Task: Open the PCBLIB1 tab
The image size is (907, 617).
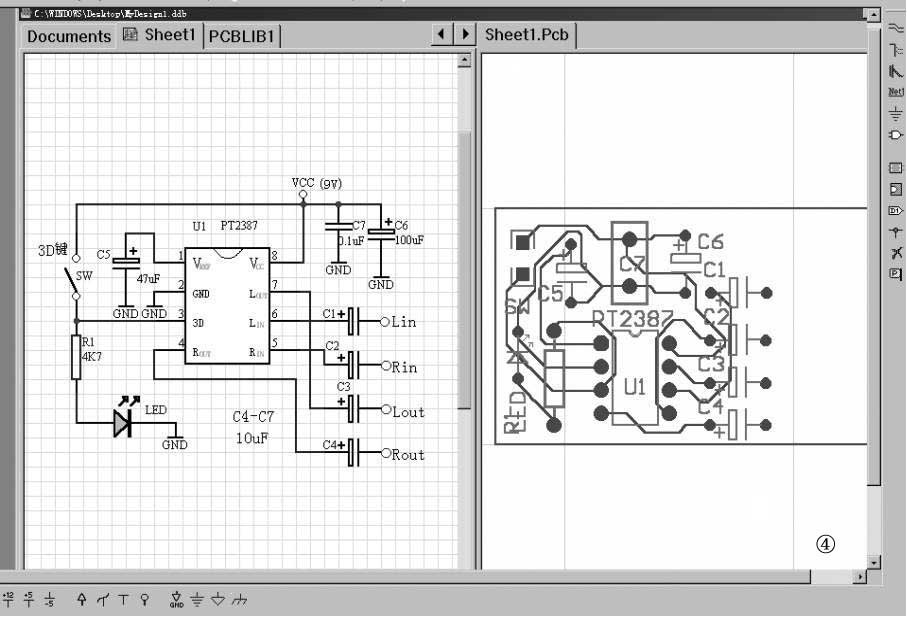Action: coord(244,36)
